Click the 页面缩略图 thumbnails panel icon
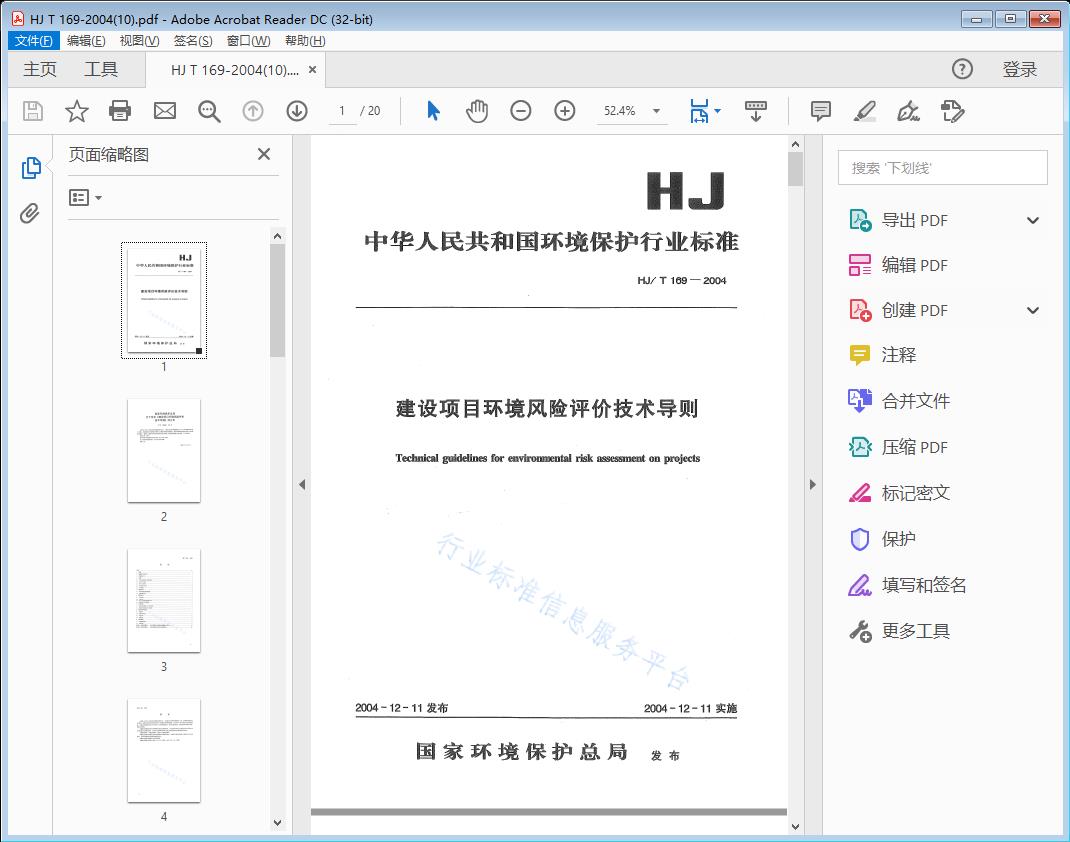The height and width of the screenshot is (842, 1070). pyautogui.click(x=31, y=168)
